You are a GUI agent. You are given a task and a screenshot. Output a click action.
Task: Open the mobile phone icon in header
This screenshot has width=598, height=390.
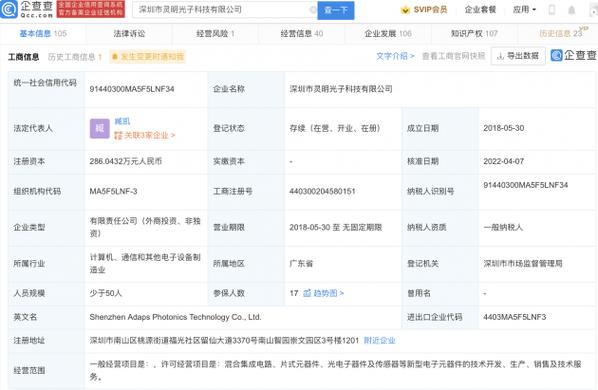point(551,10)
